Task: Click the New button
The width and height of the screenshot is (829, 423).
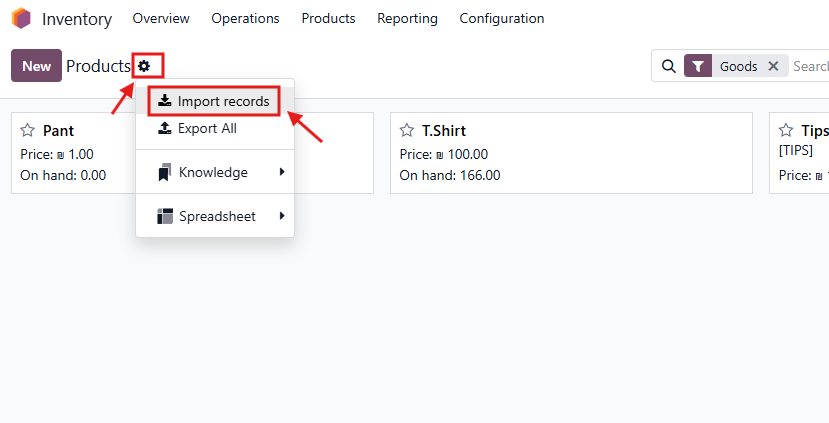Action: click(x=36, y=66)
